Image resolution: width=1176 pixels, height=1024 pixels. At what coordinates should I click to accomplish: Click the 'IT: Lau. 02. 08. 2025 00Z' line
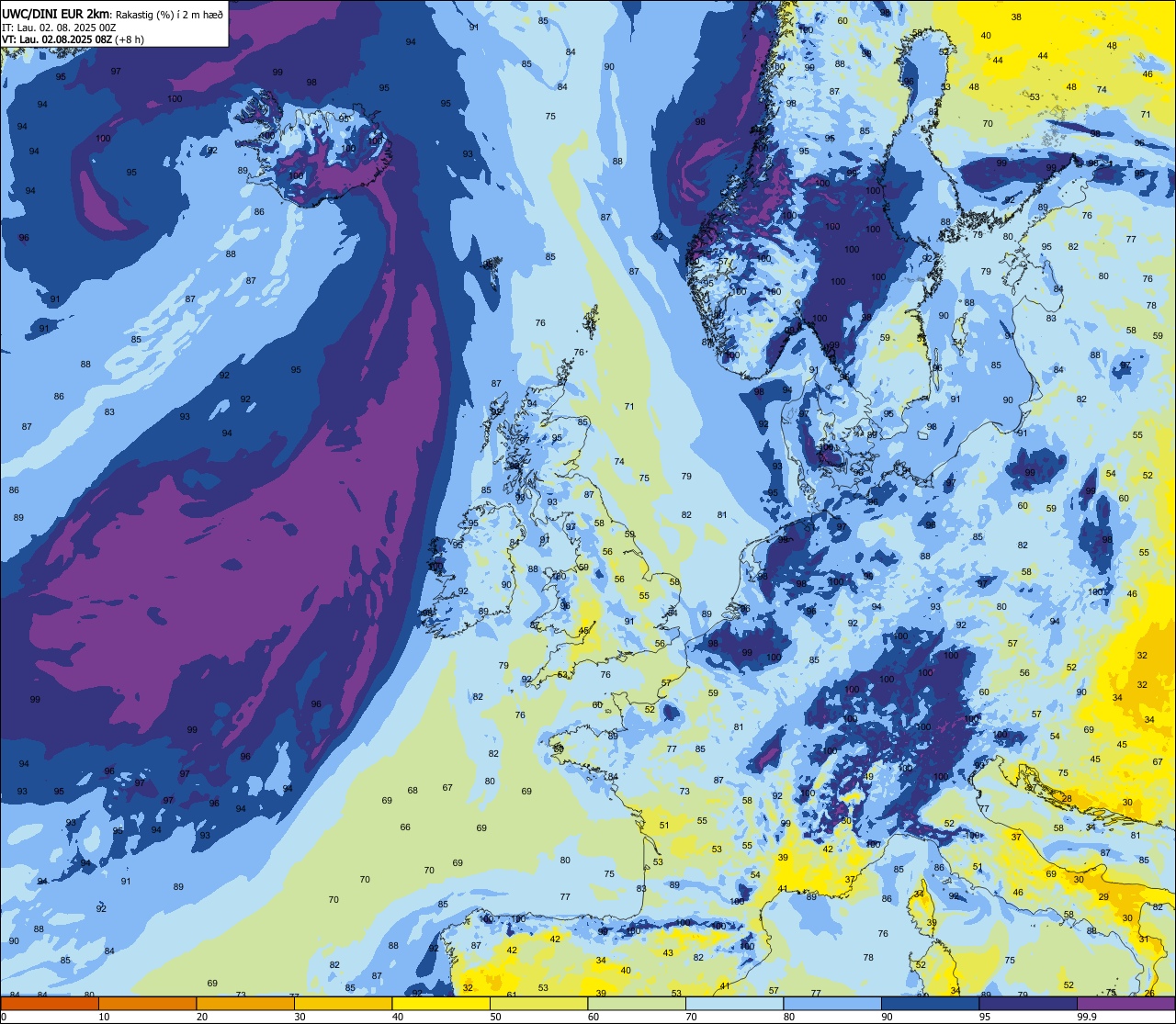(x=59, y=28)
